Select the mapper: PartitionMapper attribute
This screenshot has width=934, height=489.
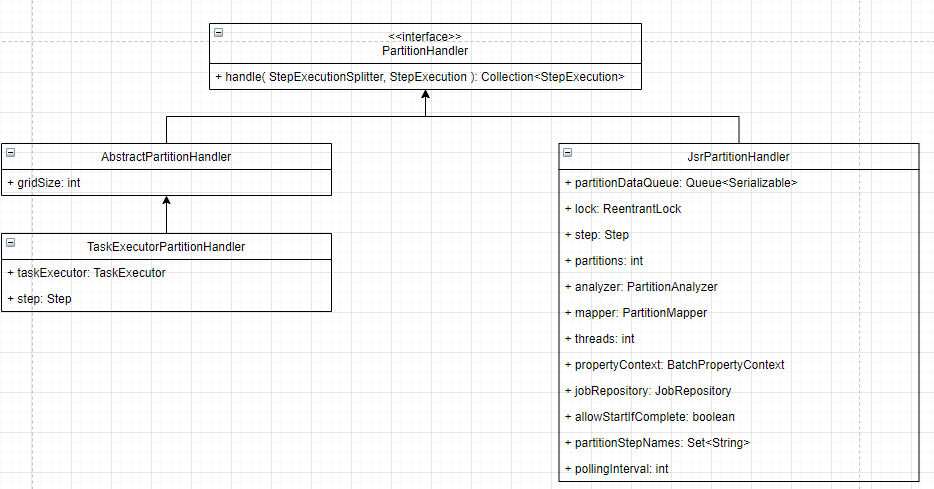[739, 313]
